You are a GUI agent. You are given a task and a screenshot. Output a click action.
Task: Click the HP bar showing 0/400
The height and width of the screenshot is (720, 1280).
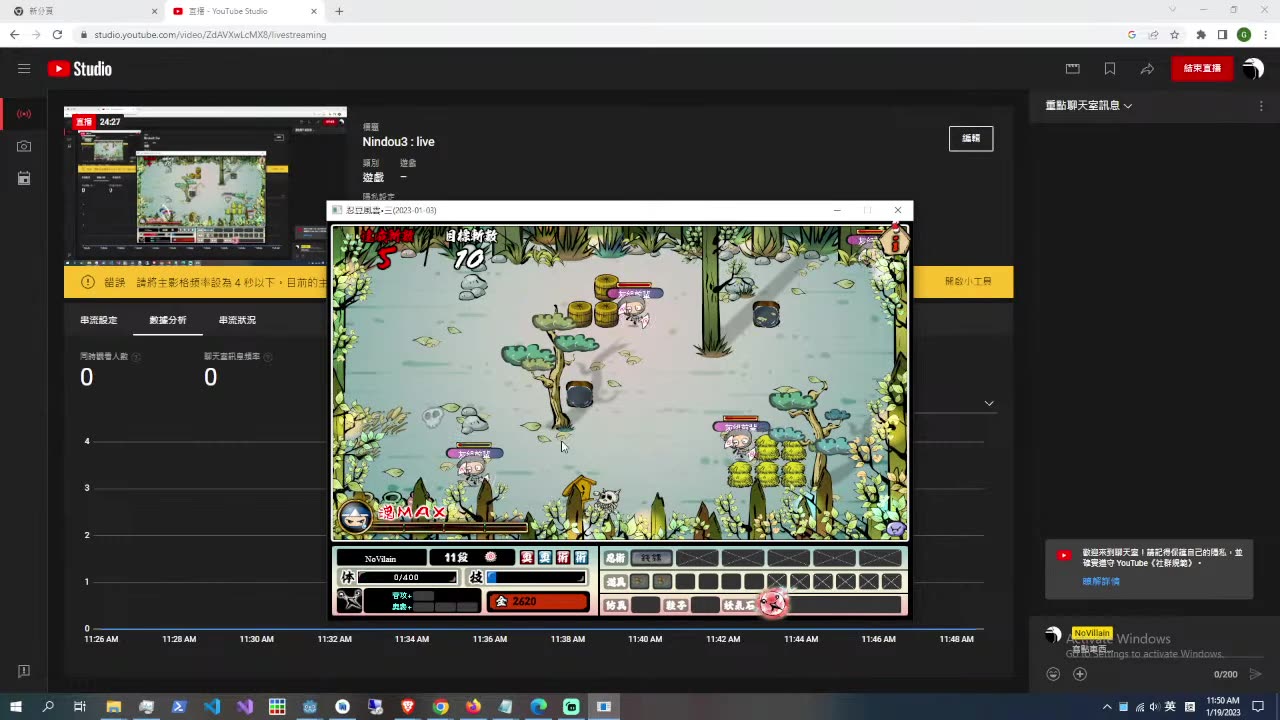(x=407, y=578)
